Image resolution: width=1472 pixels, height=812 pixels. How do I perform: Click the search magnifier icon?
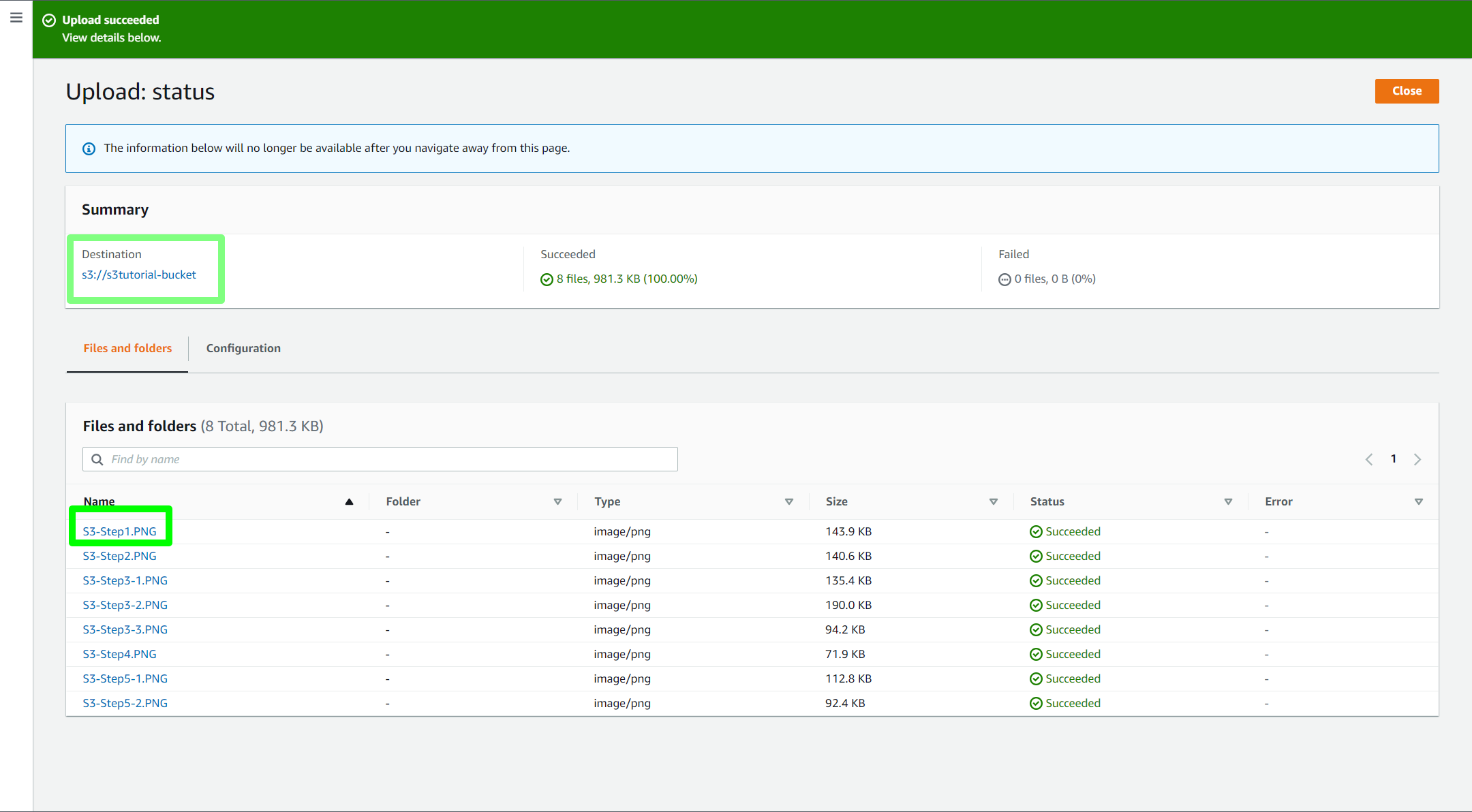click(x=97, y=459)
